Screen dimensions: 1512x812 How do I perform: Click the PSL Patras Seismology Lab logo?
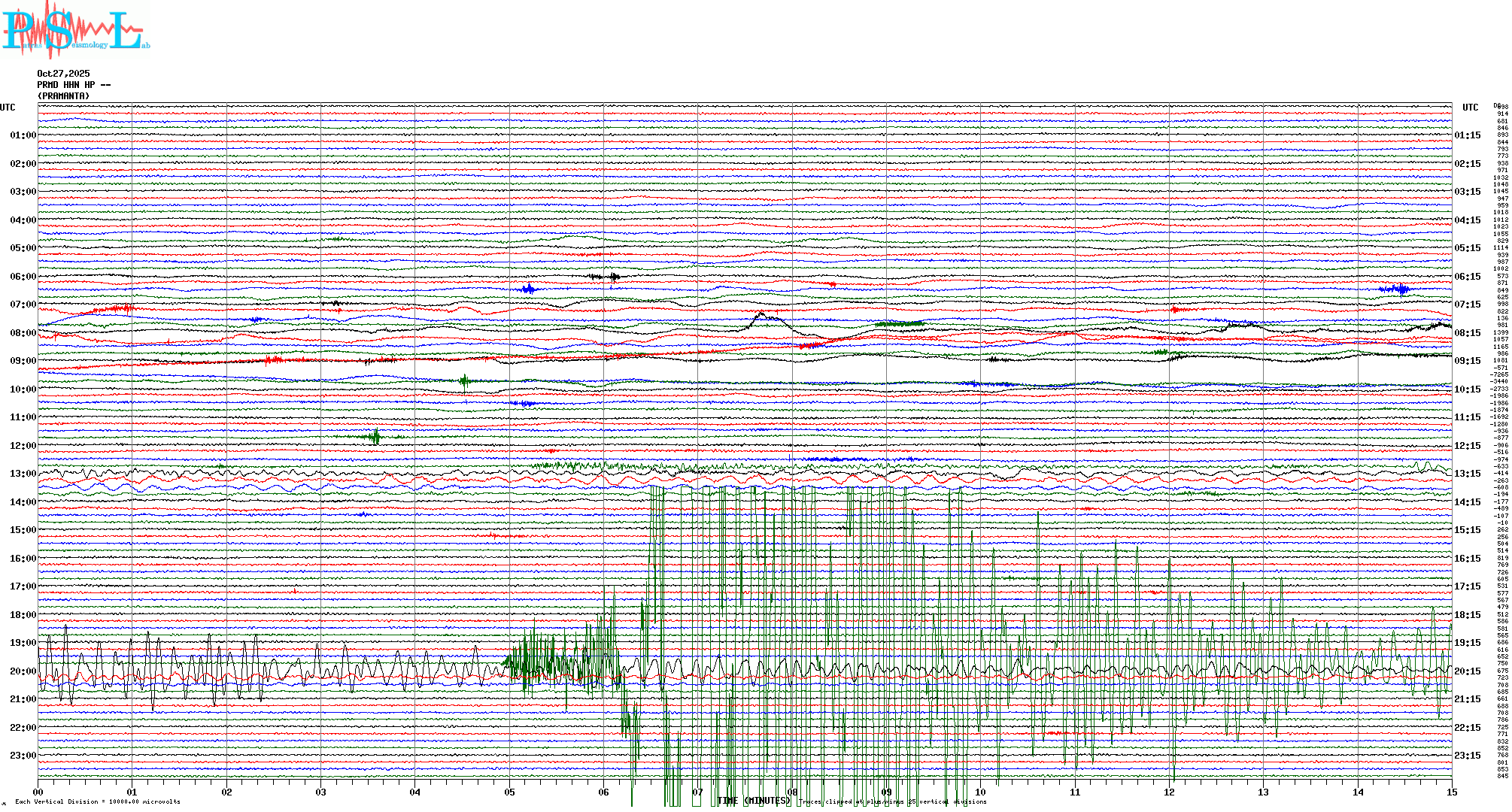point(75,30)
